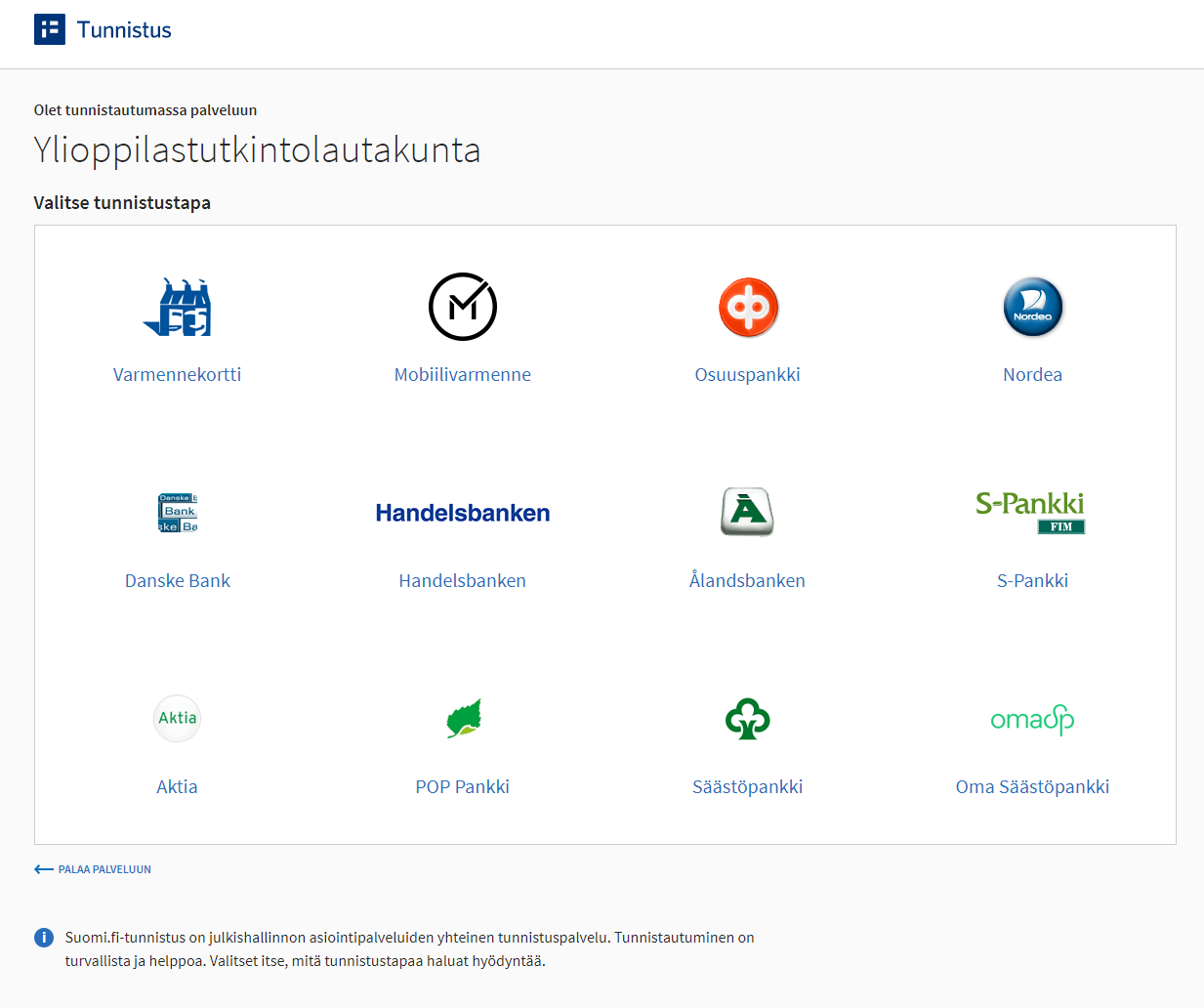Click the Tunnistus header title text

tap(124, 30)
